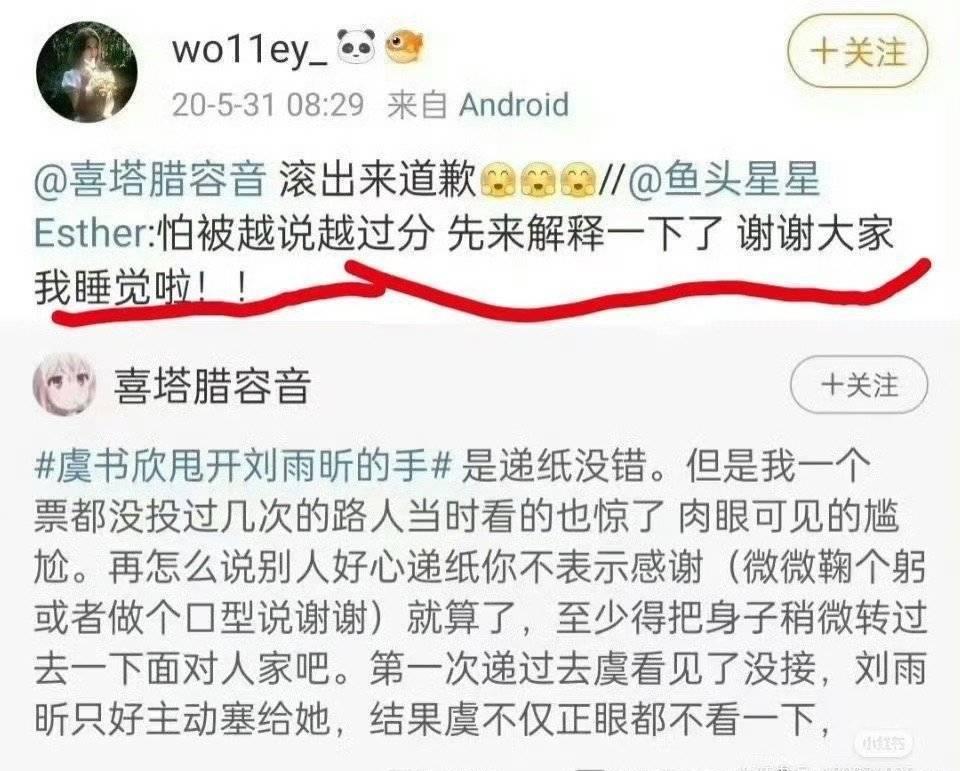Click the middle covering-face emoji
Screen dimensions: 960x771
click(x=538, y=181)
